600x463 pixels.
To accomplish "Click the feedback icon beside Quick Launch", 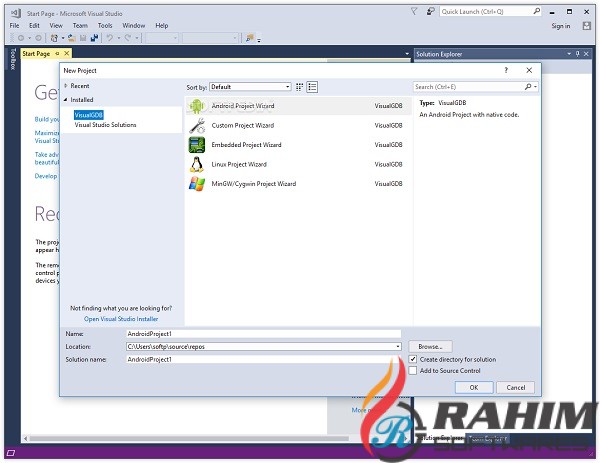I will pyautogui.click(x=430, y=12).
